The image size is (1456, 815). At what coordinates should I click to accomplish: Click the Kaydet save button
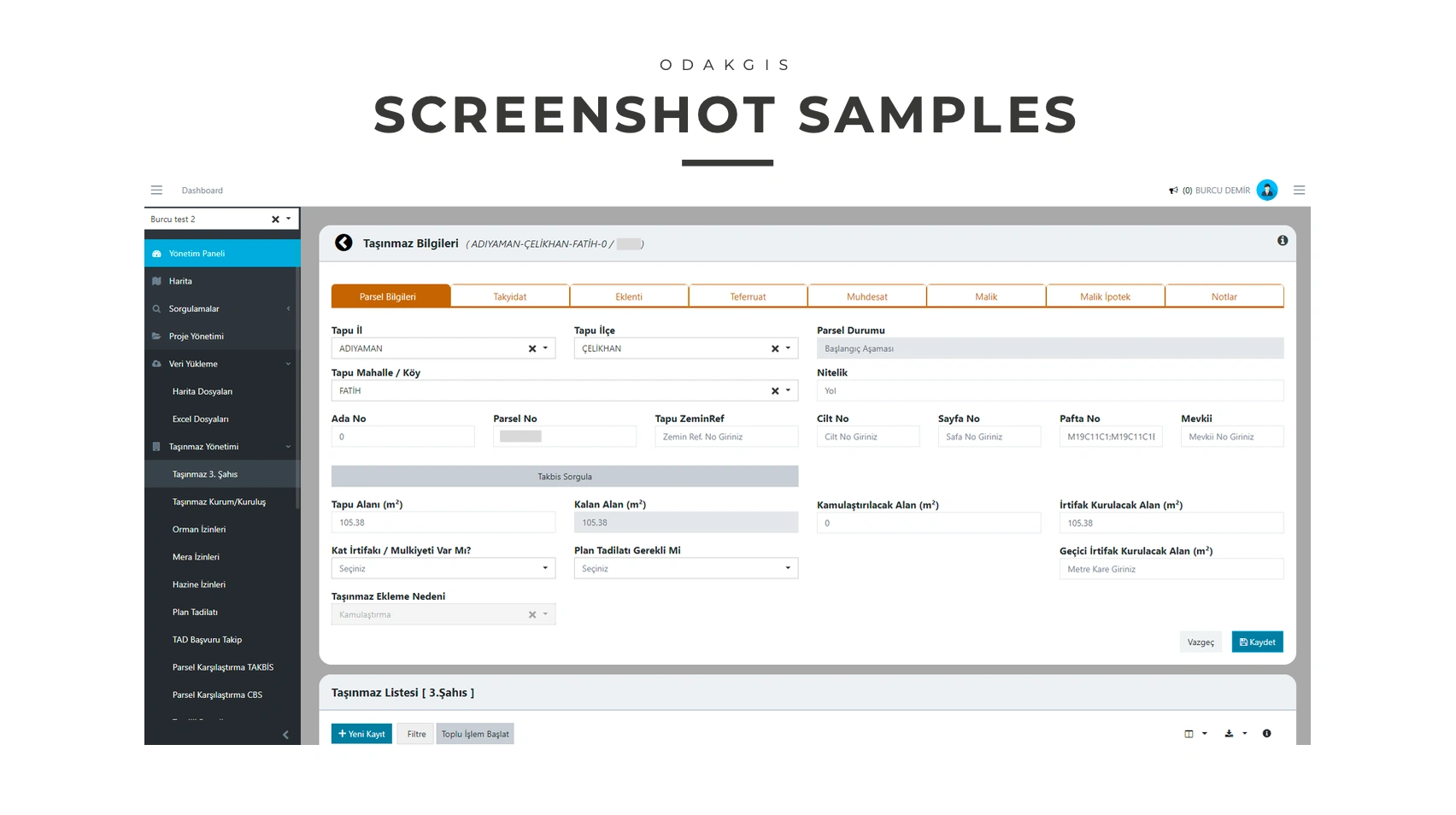click(1257, 642)
